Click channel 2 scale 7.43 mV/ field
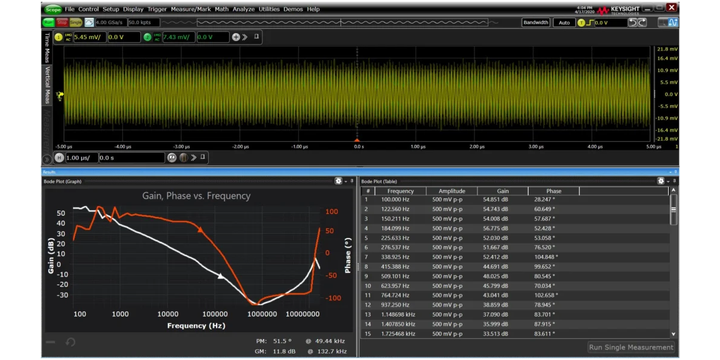This screenshot has height=360, width=720. tap(178, 37)
